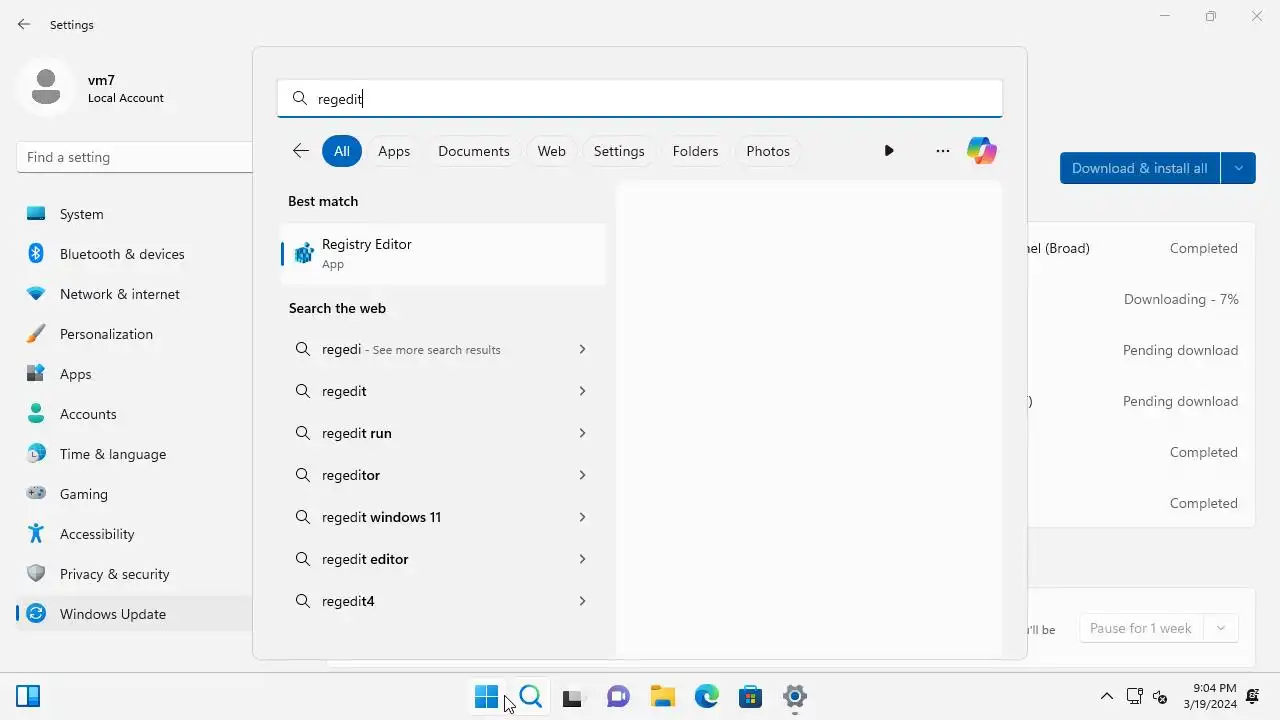The width and height of the screenshot is (1280, 720).
Task: Switch to Folders search filter
Action: (x=696, y=151)
